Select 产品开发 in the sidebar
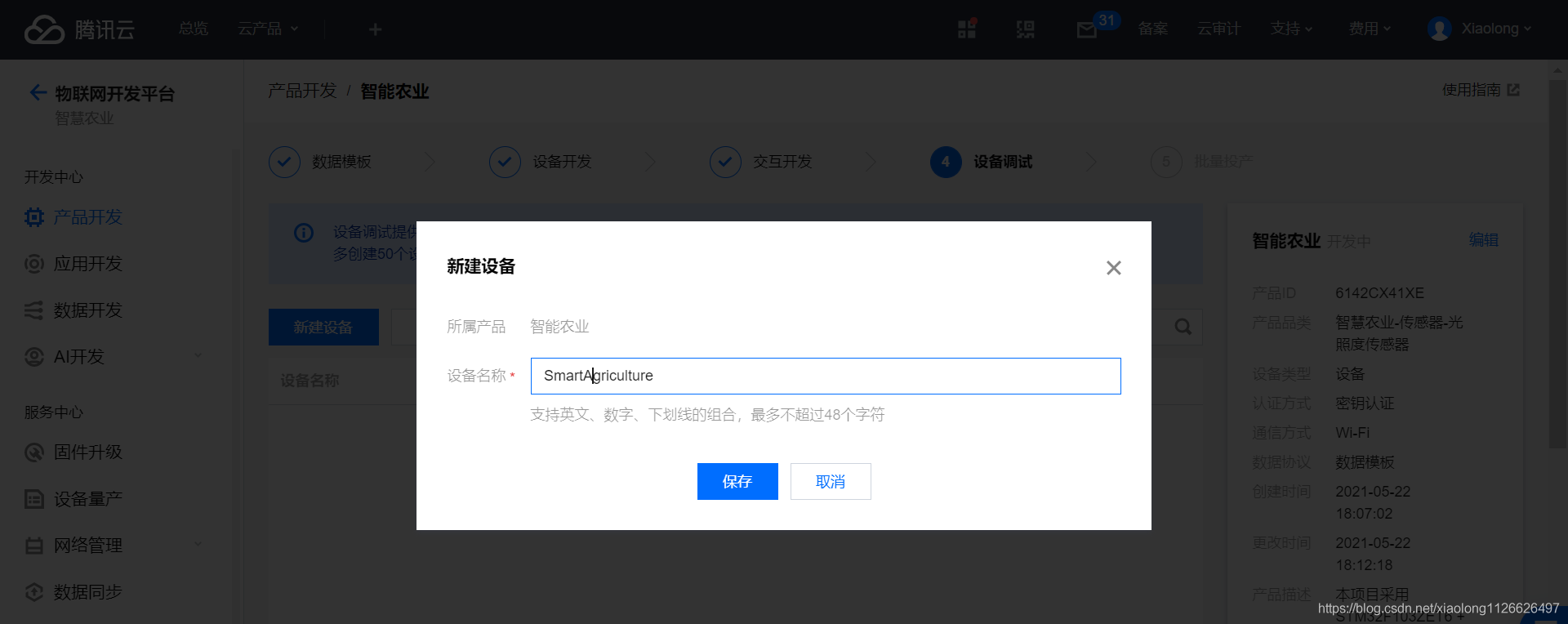 click(87, 217)
